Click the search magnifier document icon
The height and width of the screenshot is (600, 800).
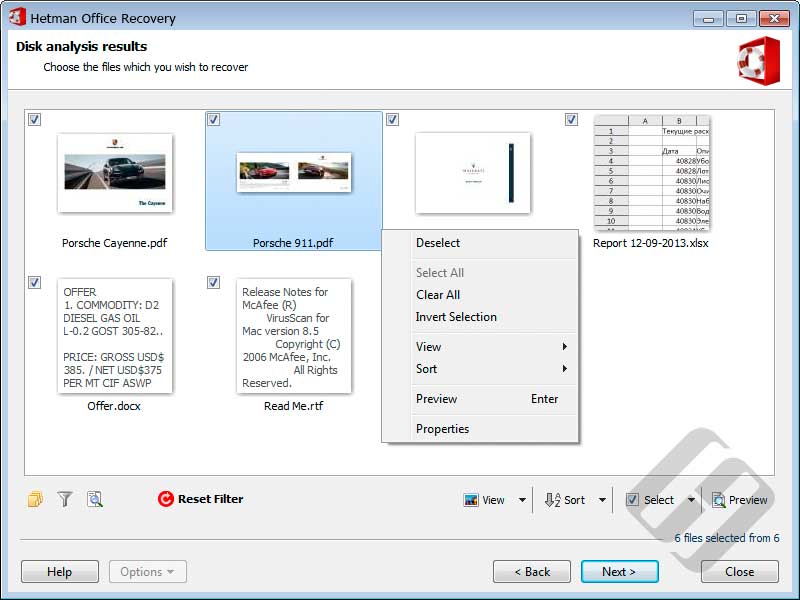point(95,499)
